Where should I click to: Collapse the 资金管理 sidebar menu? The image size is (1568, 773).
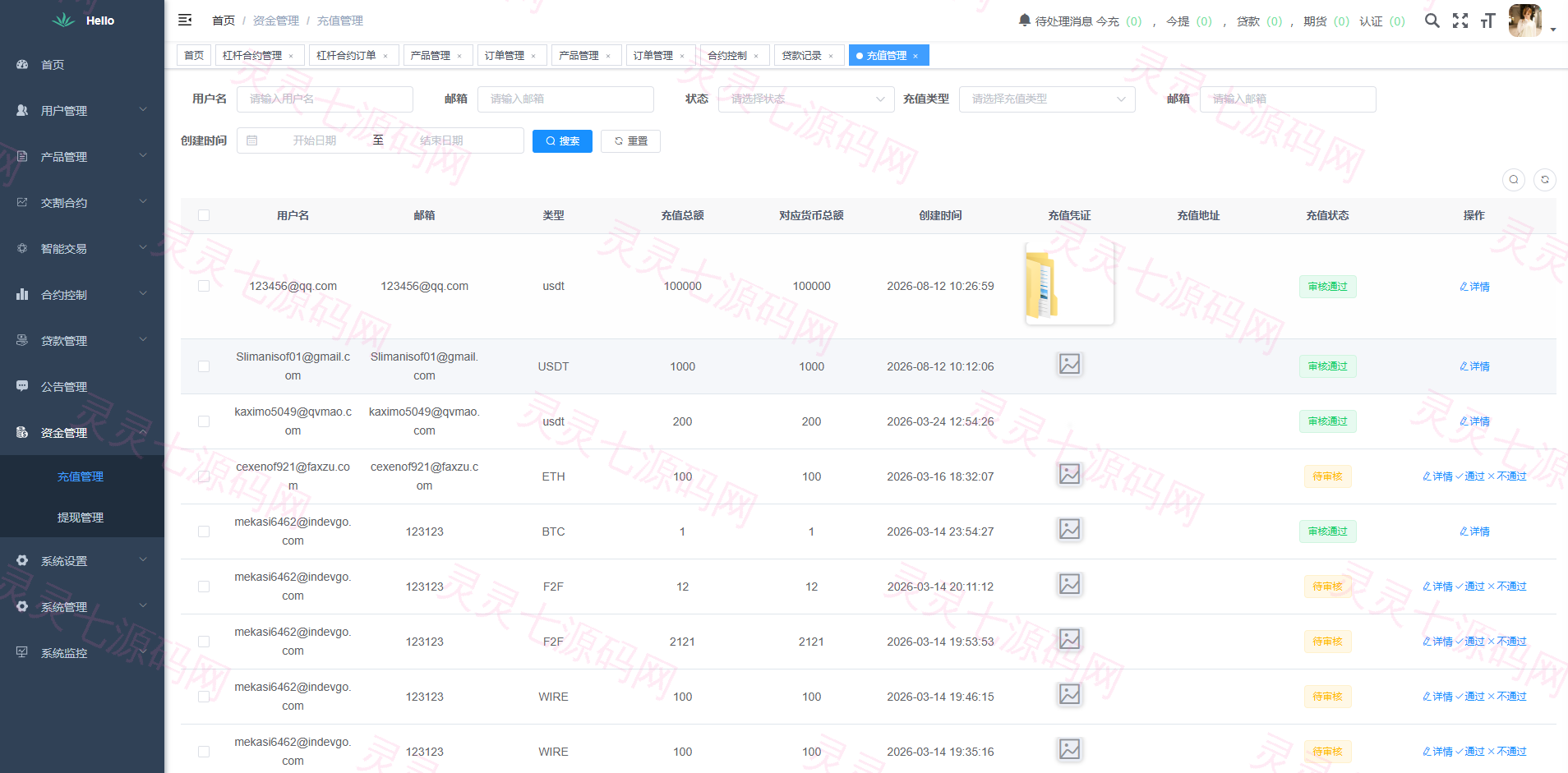(x=82, y=432)
